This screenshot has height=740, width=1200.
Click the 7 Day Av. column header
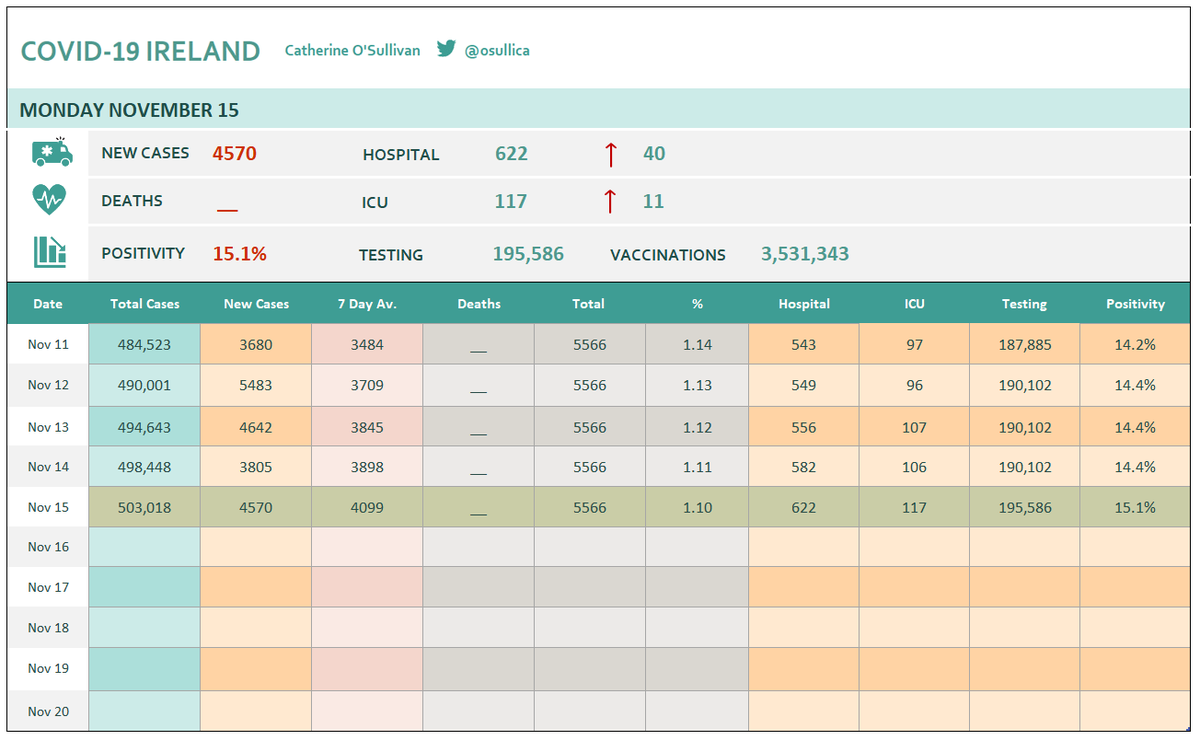coord(367,304)
